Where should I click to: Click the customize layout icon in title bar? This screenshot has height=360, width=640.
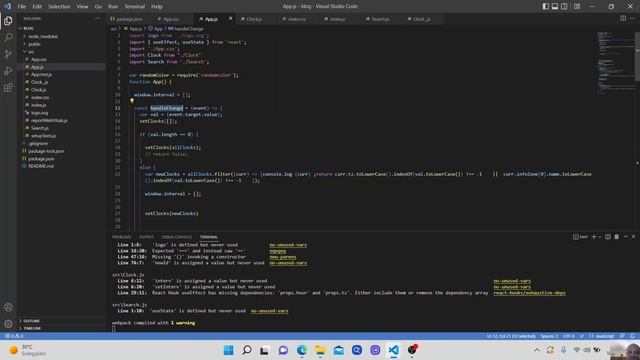pos(577,6)
